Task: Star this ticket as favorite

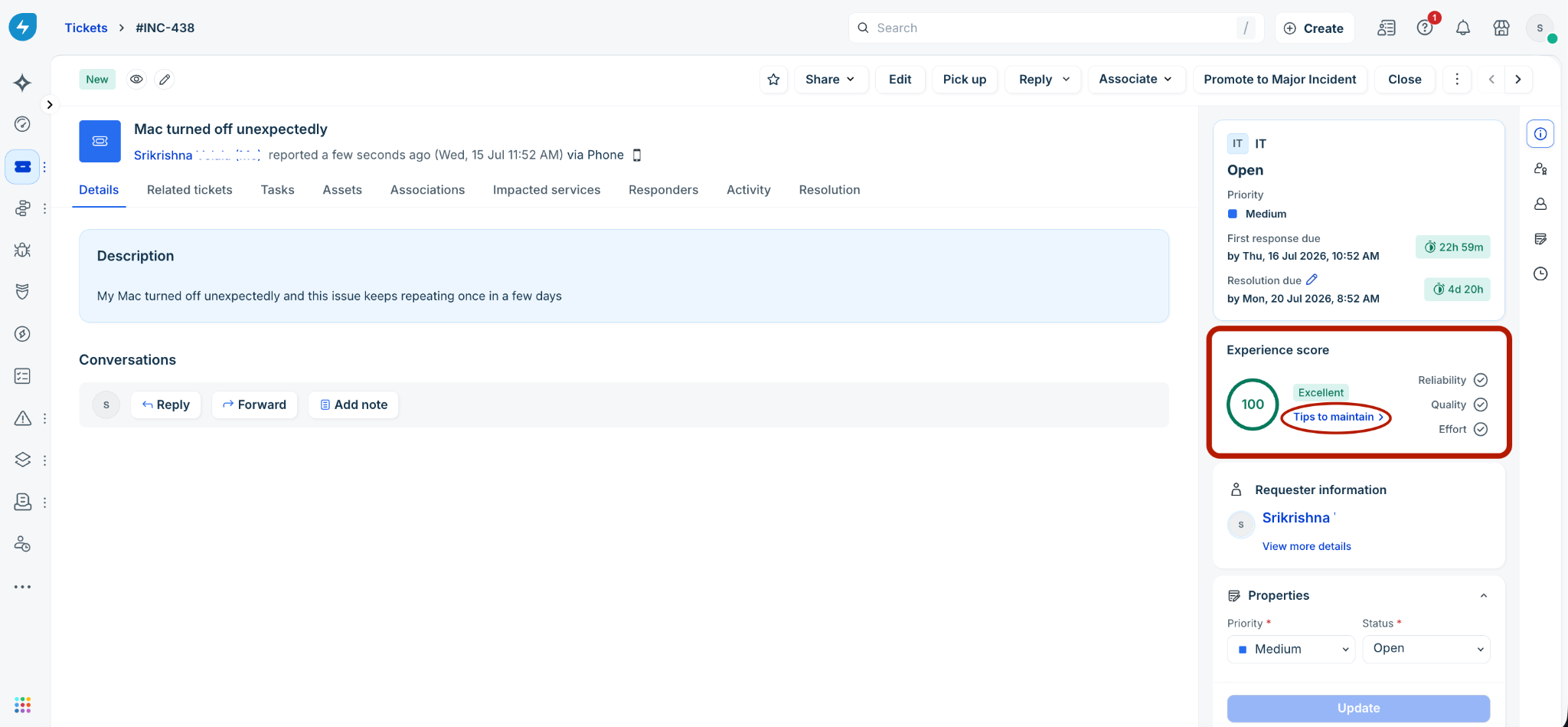Action: click(773, 80)
